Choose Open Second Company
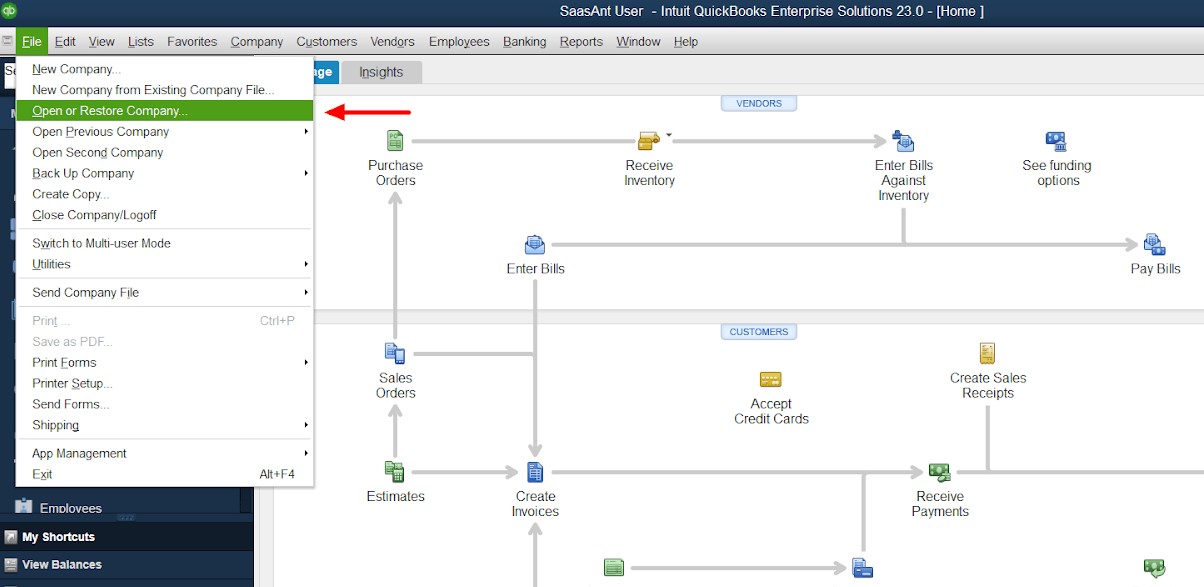 pos(165,153)
